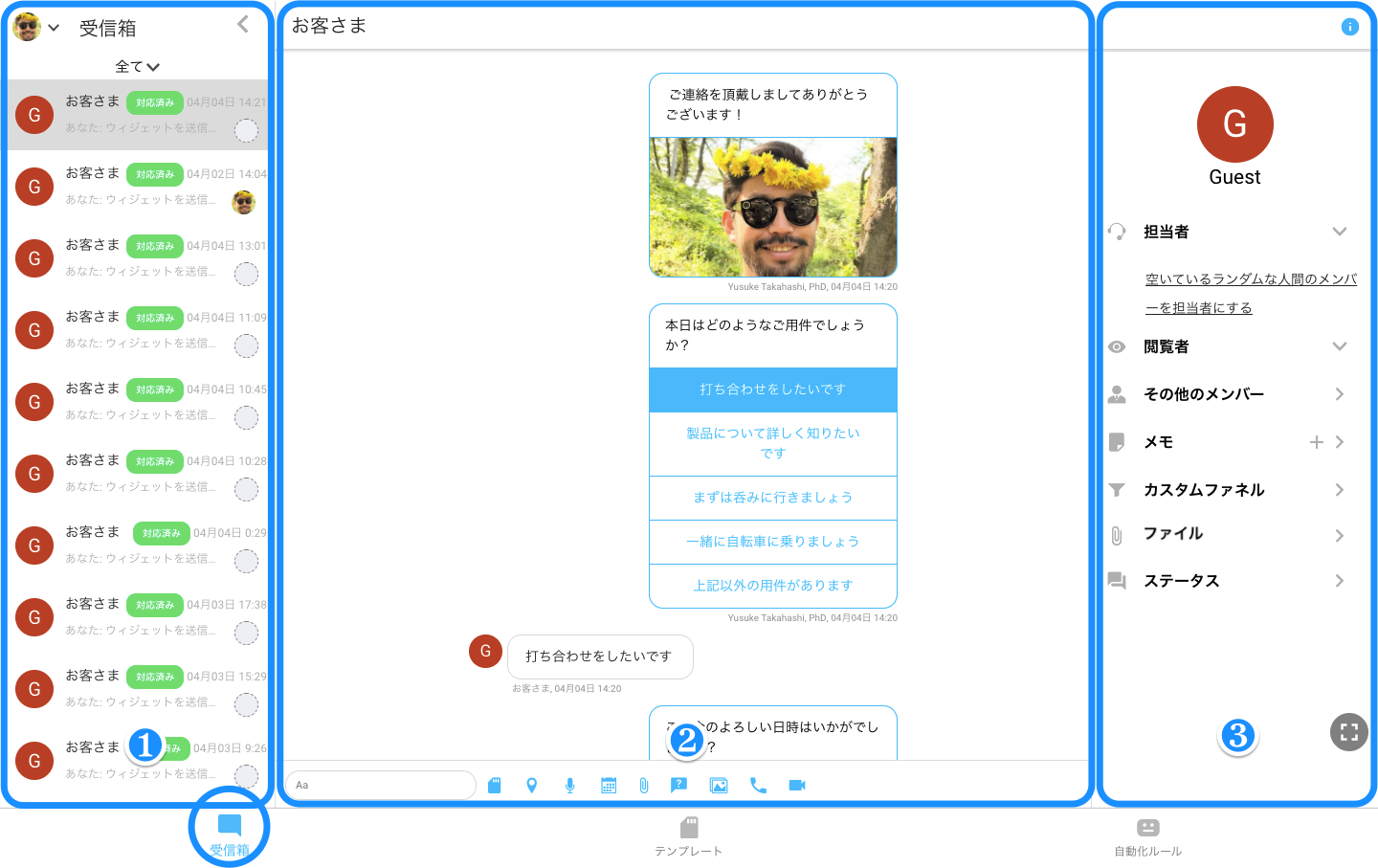Click the profile photo at top left
1378x868 pixels.
click(27, 27)
